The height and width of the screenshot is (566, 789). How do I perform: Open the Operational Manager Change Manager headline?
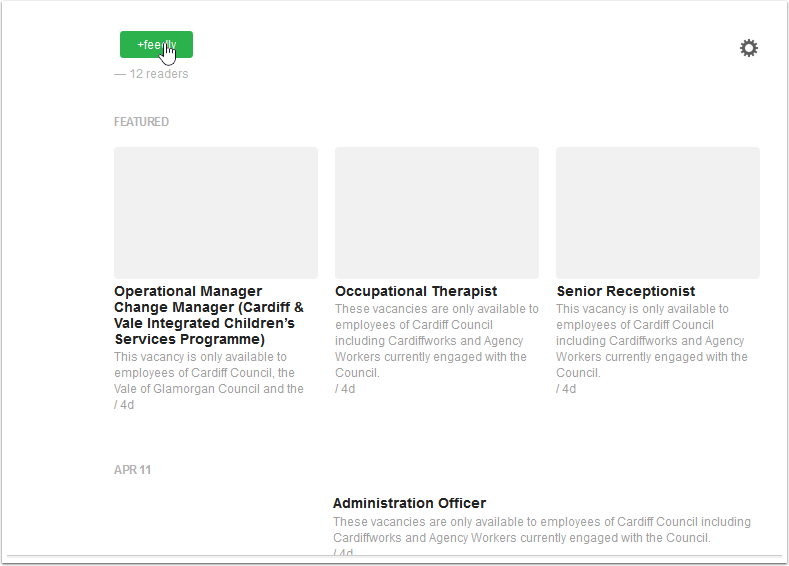[x=209, y=315]
